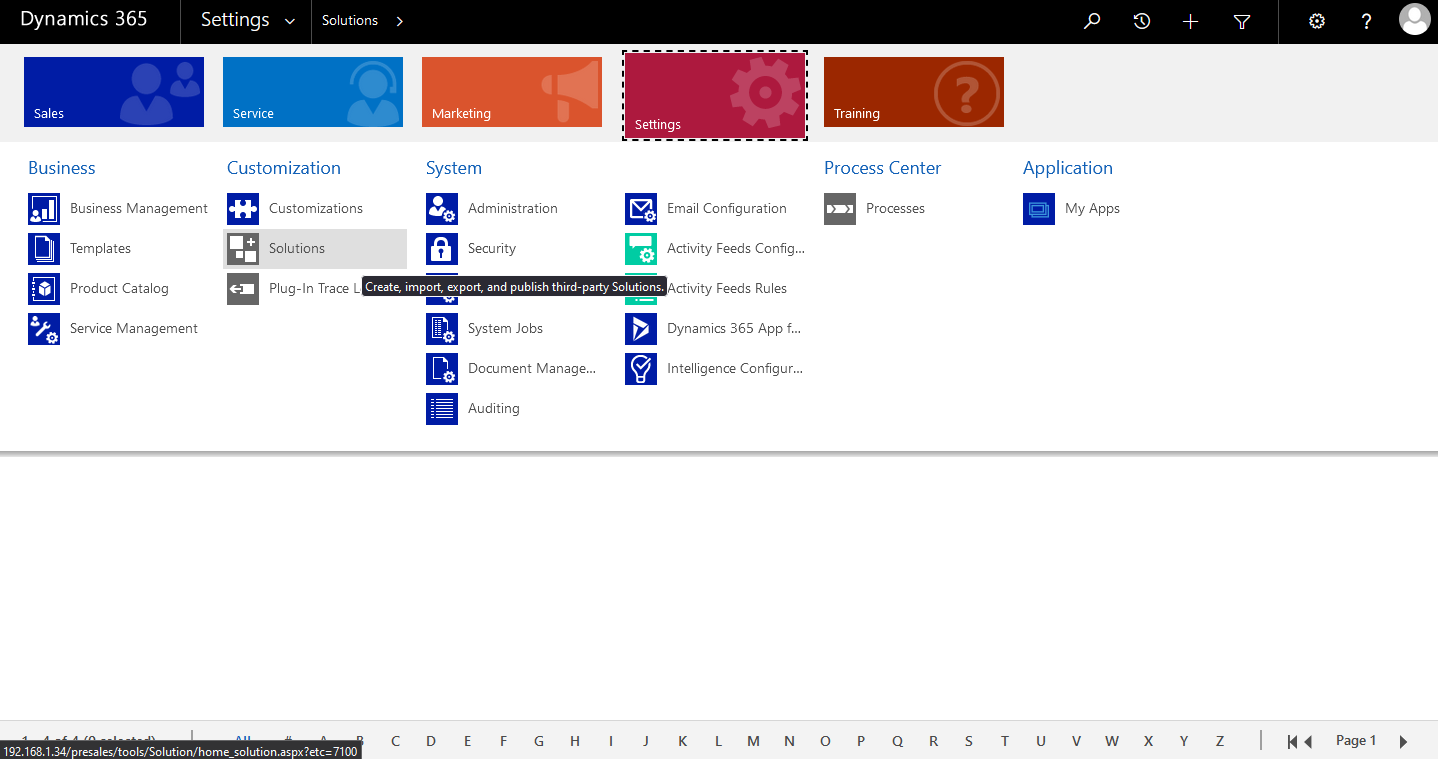The width and height of the screenshot is (1438, 759).
Task: Click the search magnifier icon in top bar
Action: pyautogui.click(x=1092, y=21)
